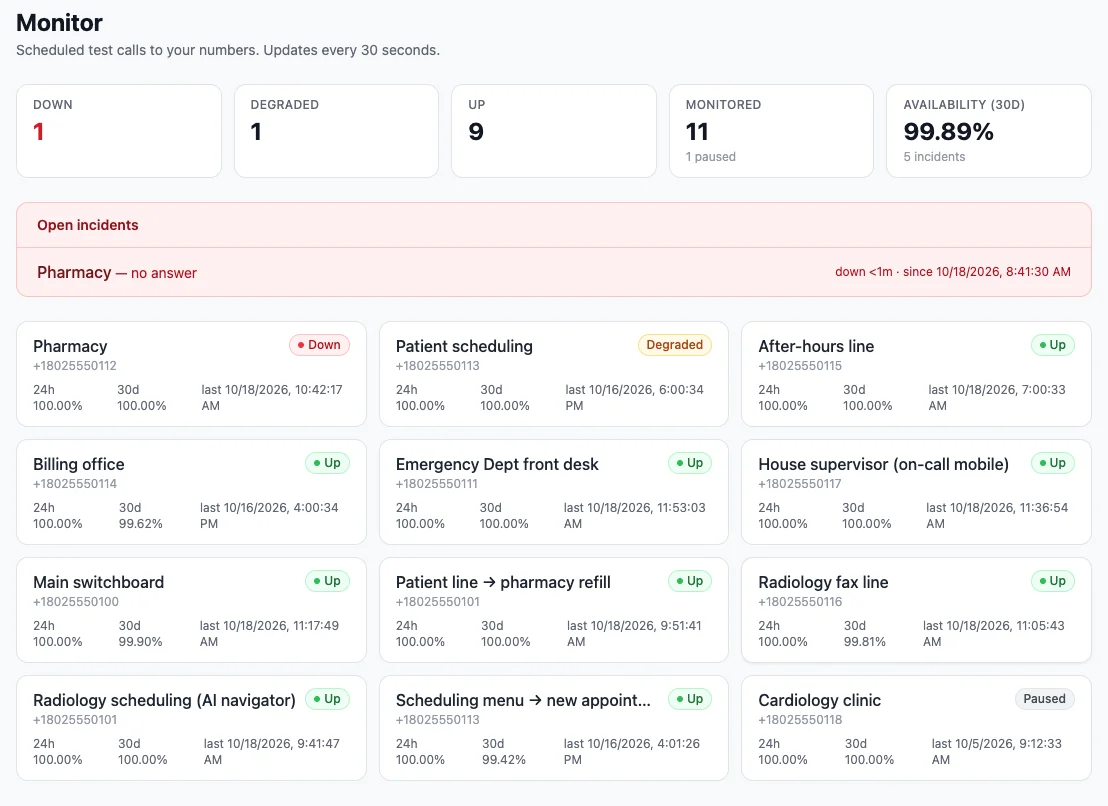Click Up badge on Scheduling menu new appointment card

[690, 699]
